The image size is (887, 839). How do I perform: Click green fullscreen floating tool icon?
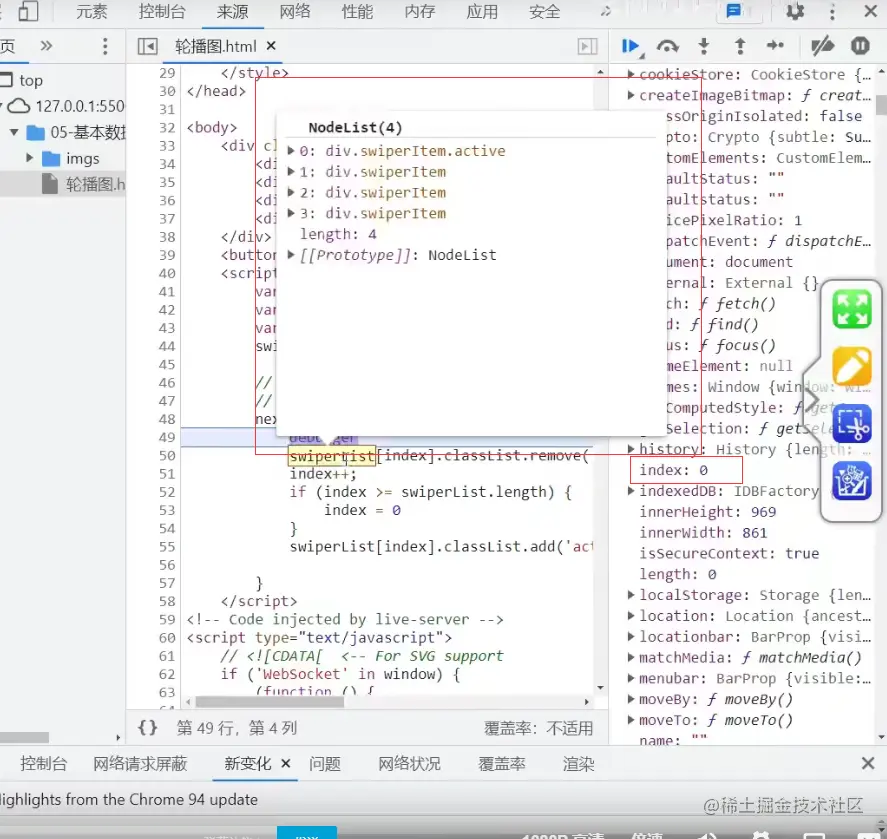click(x=852, y=310)
